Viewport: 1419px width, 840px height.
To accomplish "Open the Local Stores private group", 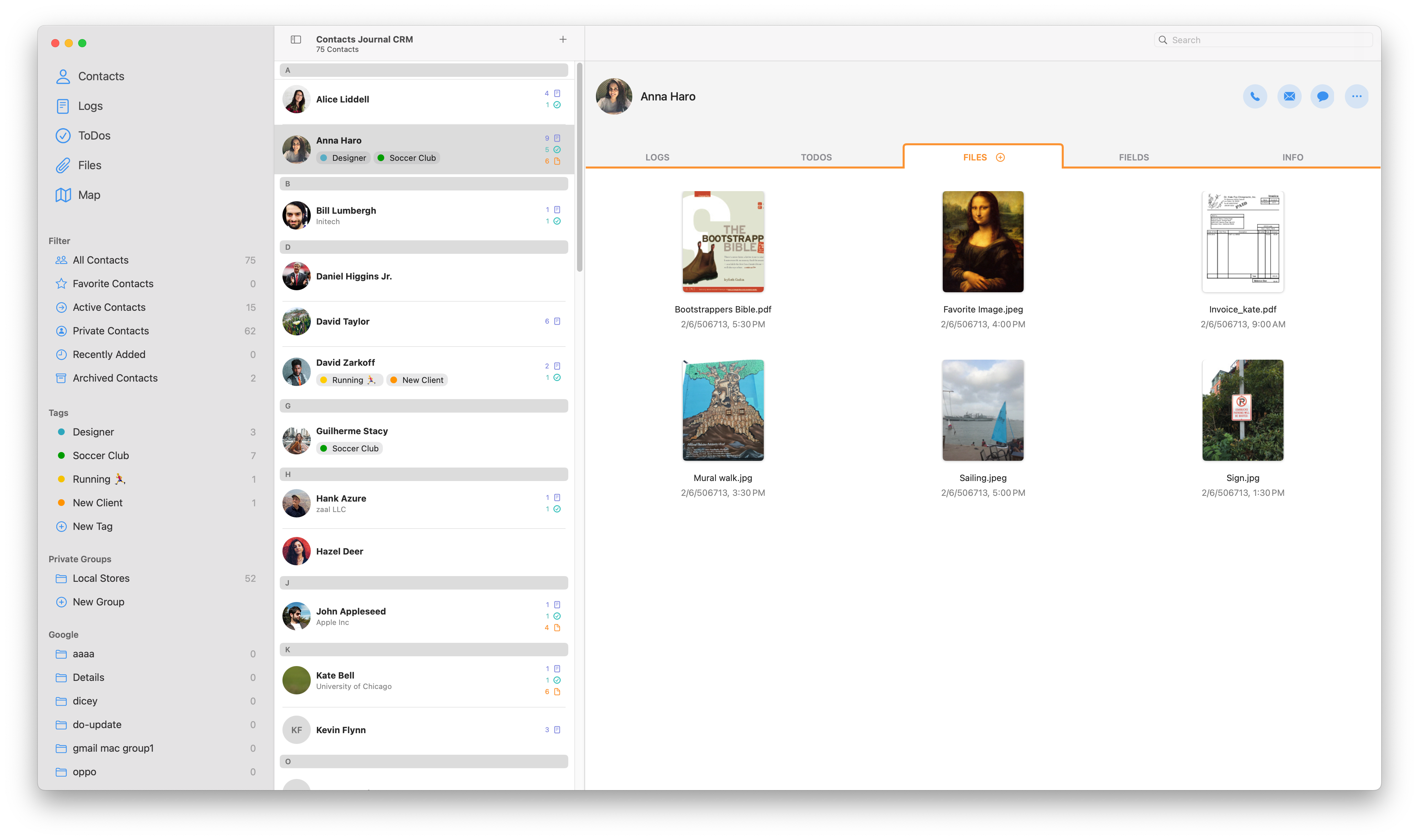I will [155, 578].
